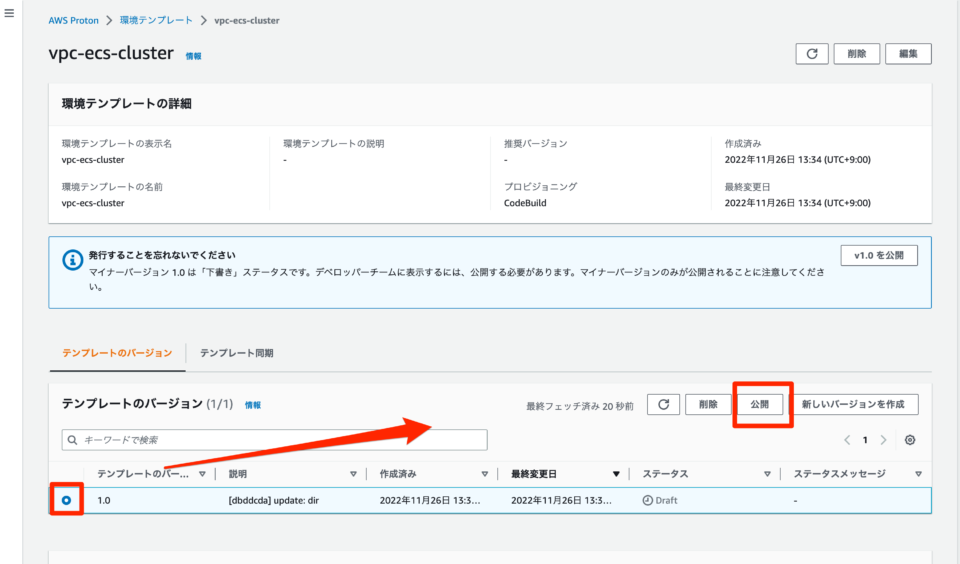
Task: Click the Draft status cell
Action: pos(660,500)
